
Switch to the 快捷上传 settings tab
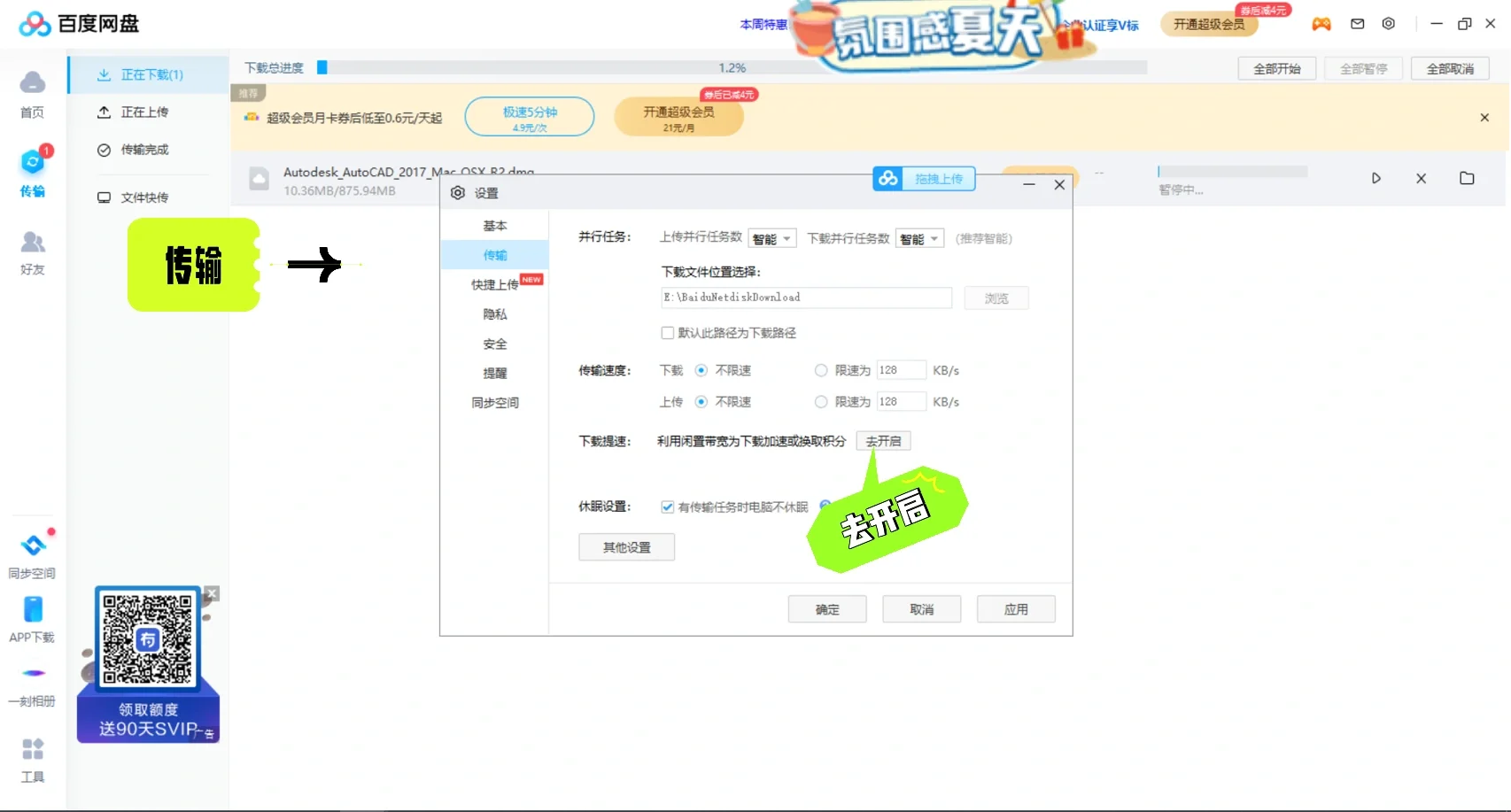(x=495, y=284)
